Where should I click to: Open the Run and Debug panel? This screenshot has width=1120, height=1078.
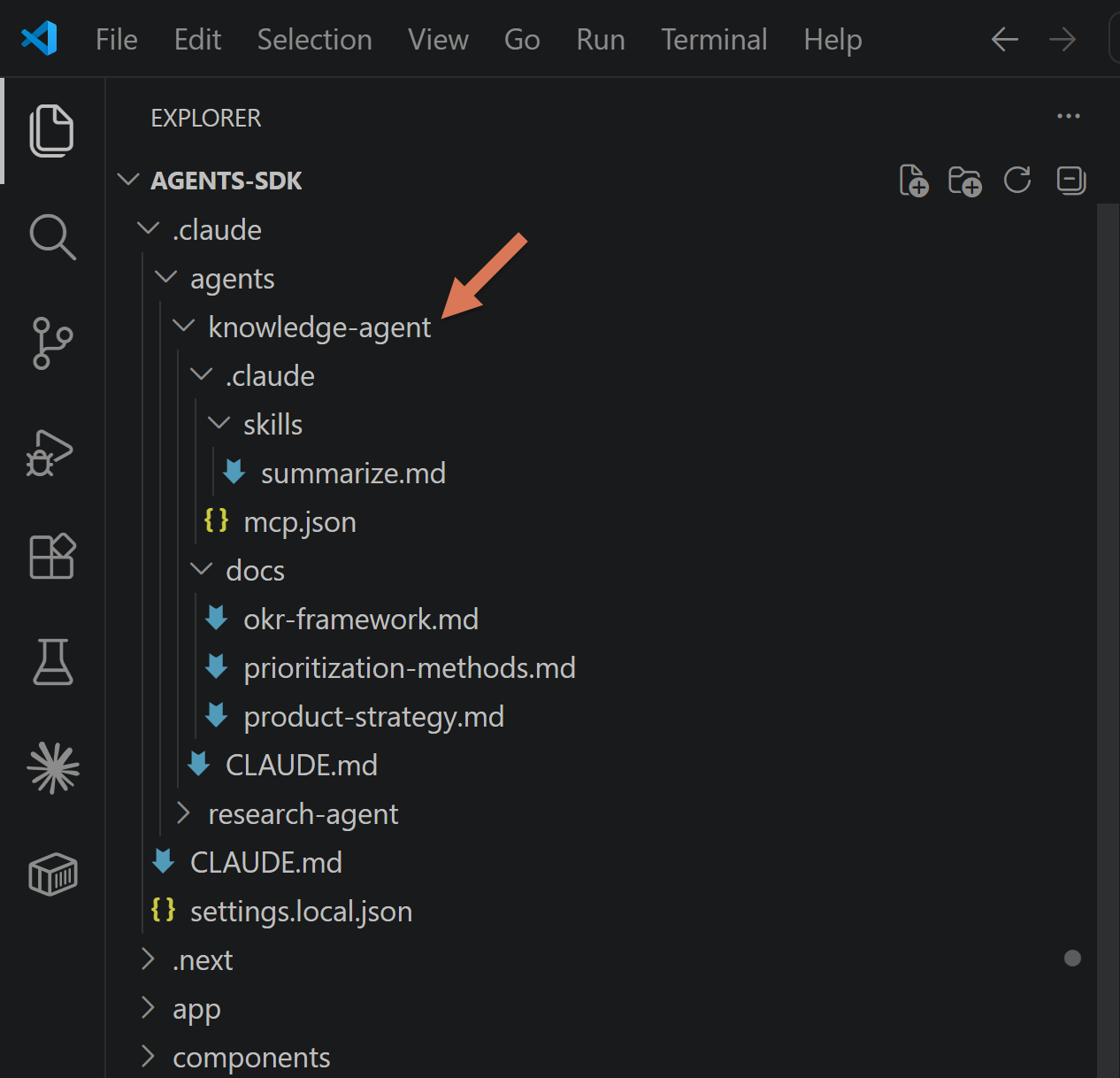(x=52, y=452)
